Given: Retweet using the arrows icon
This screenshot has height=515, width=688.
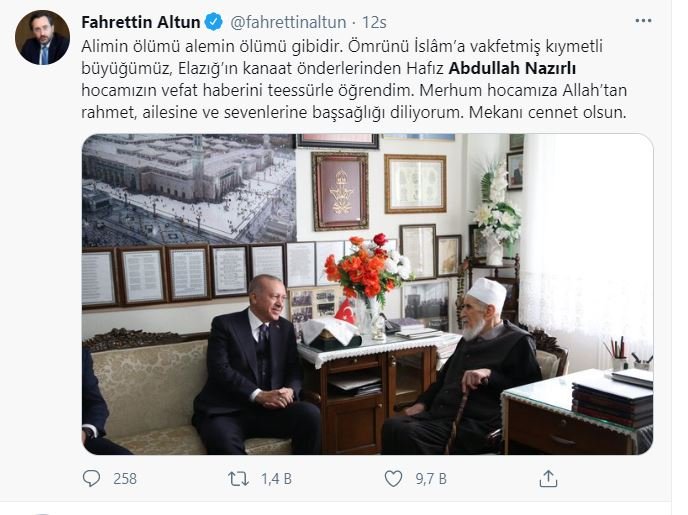Looking at the screenshot, I should click(238, 478).
